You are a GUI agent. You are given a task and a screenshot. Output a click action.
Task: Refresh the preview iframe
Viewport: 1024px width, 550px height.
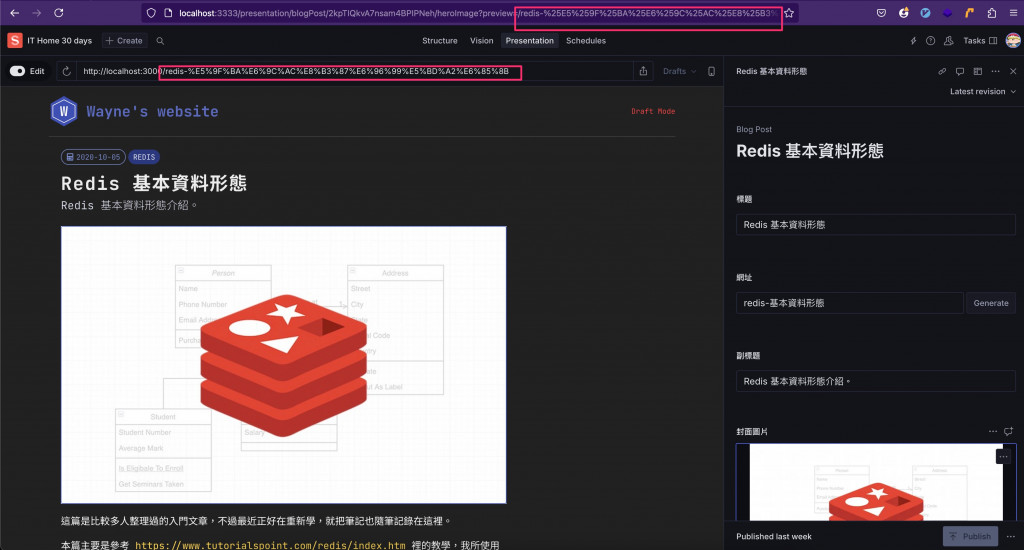(x=67, y=71)
